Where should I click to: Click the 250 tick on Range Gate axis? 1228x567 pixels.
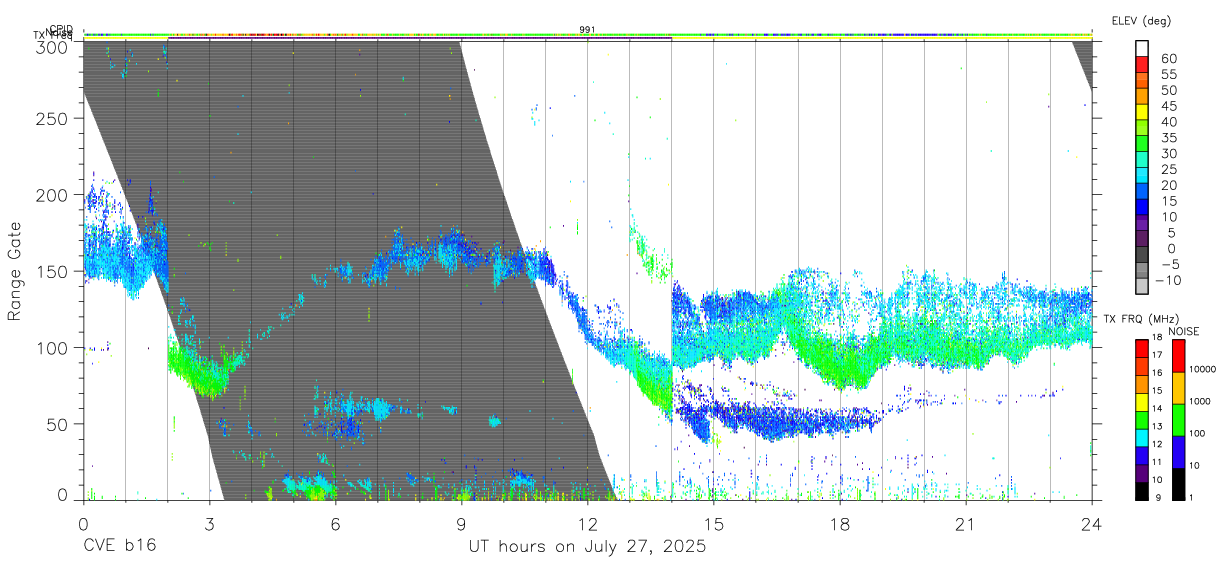pos(53,119)
